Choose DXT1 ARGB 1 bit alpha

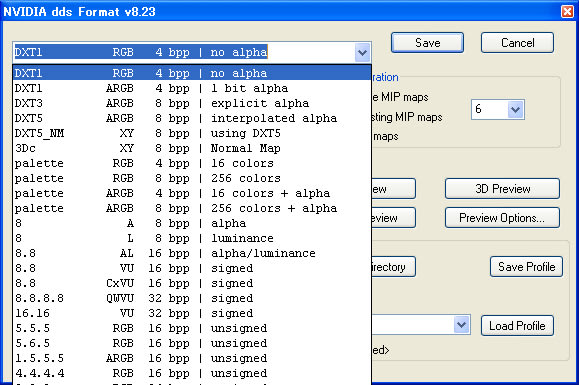(192, 88)
